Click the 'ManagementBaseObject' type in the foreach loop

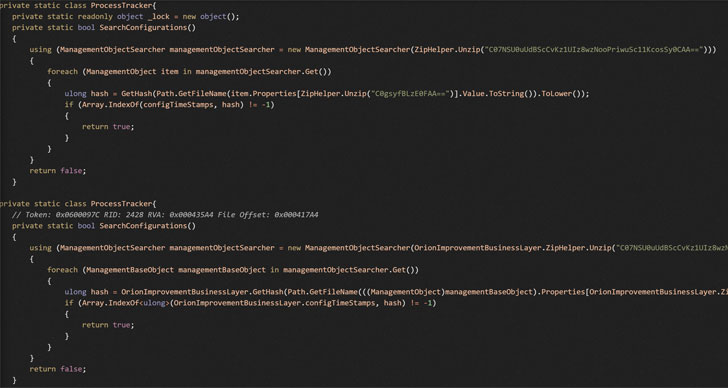[x=130, y=270]
